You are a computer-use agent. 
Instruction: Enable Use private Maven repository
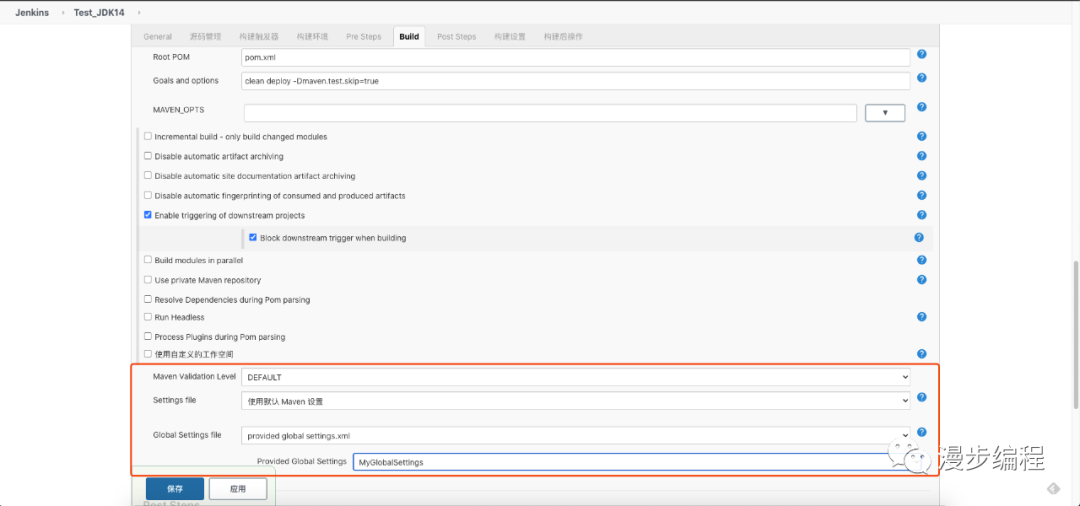(x=148, y=280)
